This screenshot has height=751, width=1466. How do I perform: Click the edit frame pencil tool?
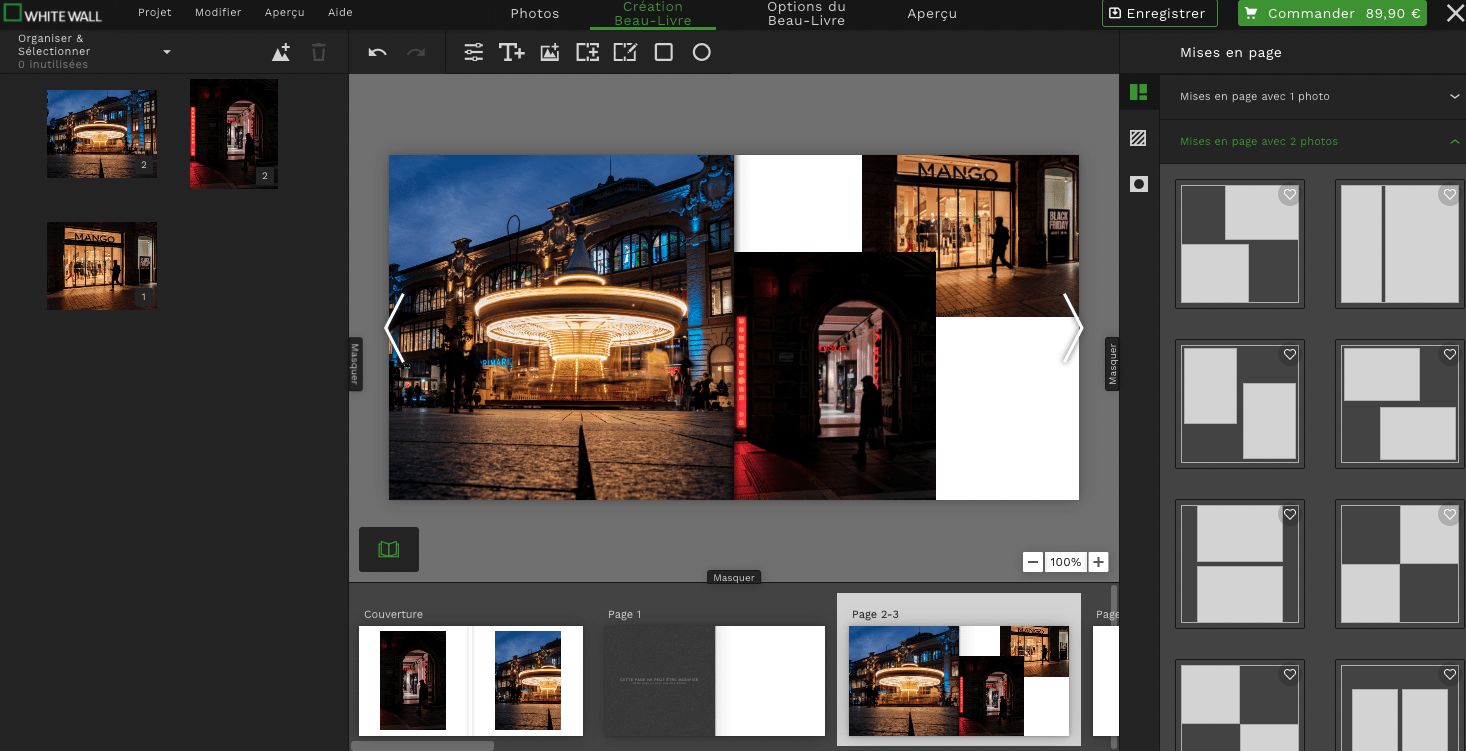[x=625, y=52]
